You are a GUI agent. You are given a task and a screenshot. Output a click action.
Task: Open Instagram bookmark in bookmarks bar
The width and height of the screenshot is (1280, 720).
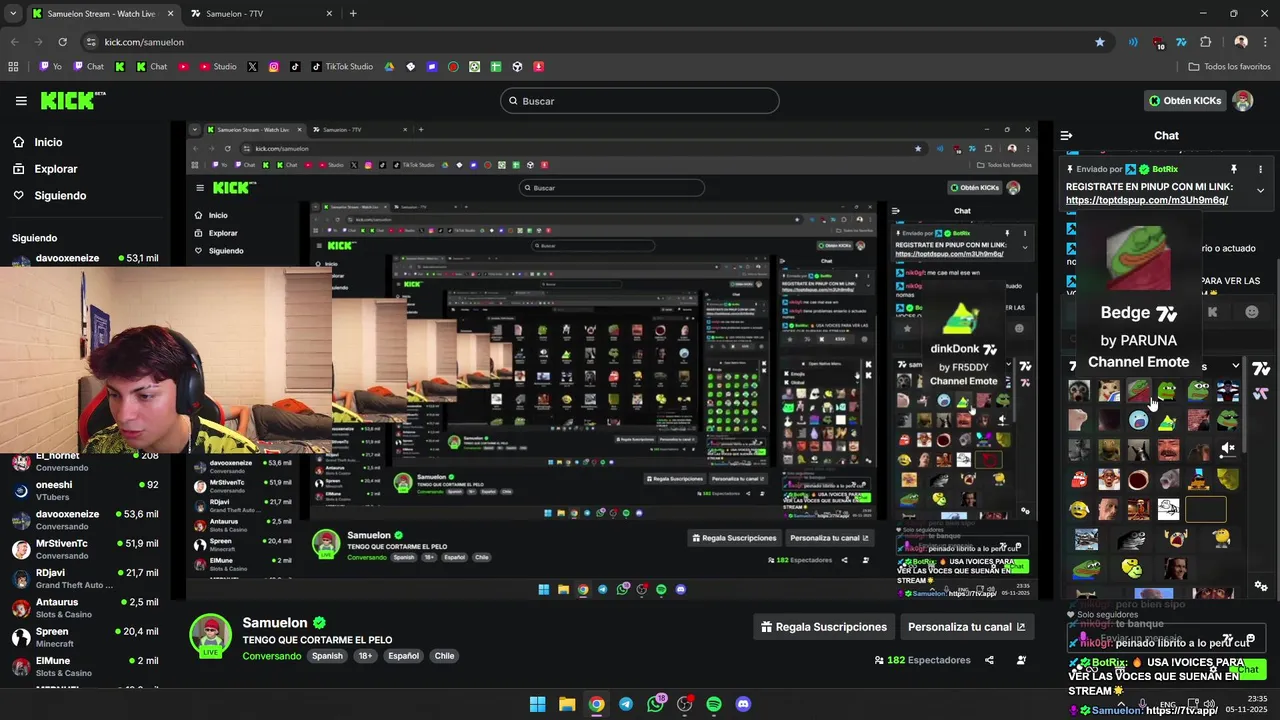(x=273, y=67)
